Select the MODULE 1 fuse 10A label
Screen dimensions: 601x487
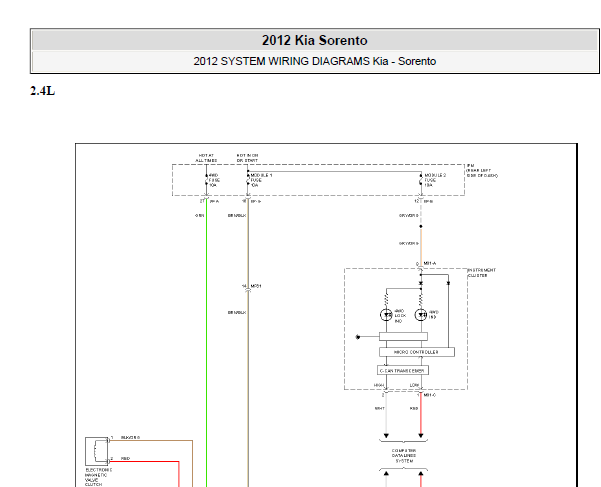pyautogui.click(x=261, y=180)
